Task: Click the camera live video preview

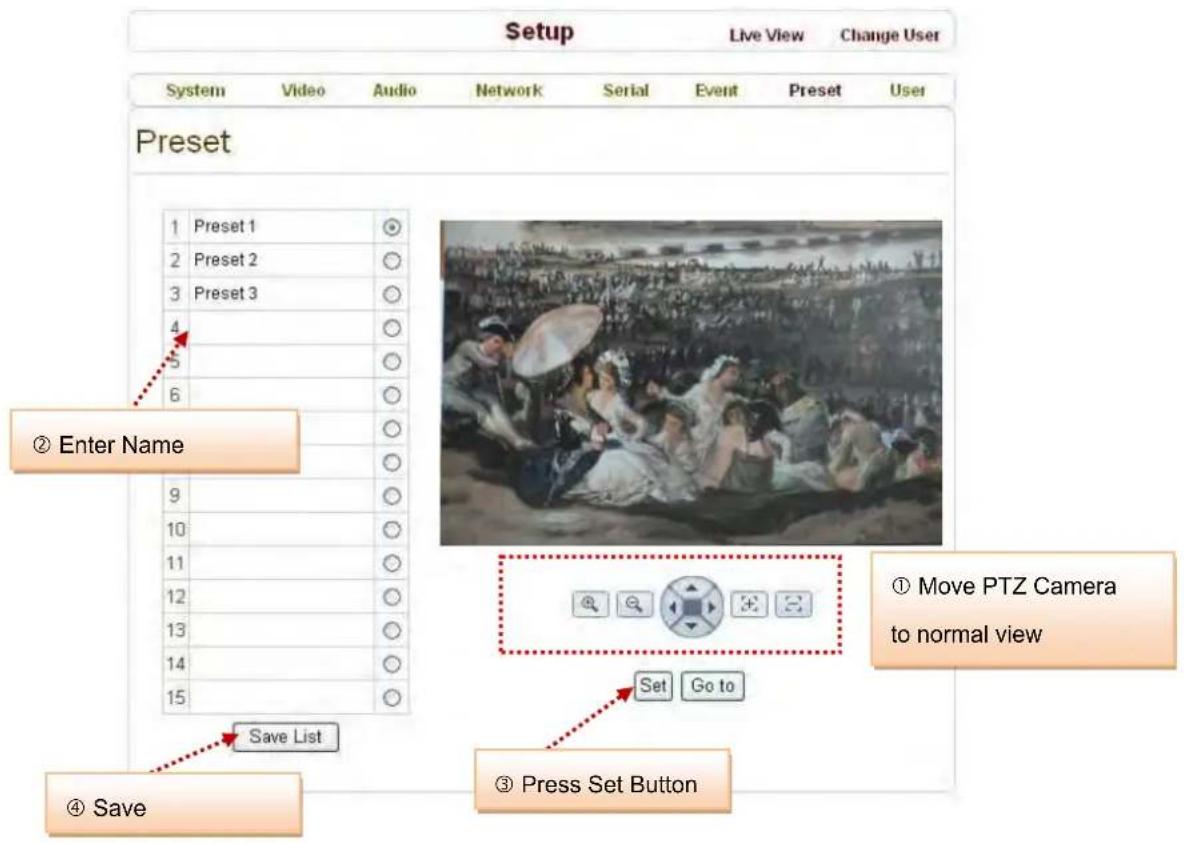Action: 691,383
